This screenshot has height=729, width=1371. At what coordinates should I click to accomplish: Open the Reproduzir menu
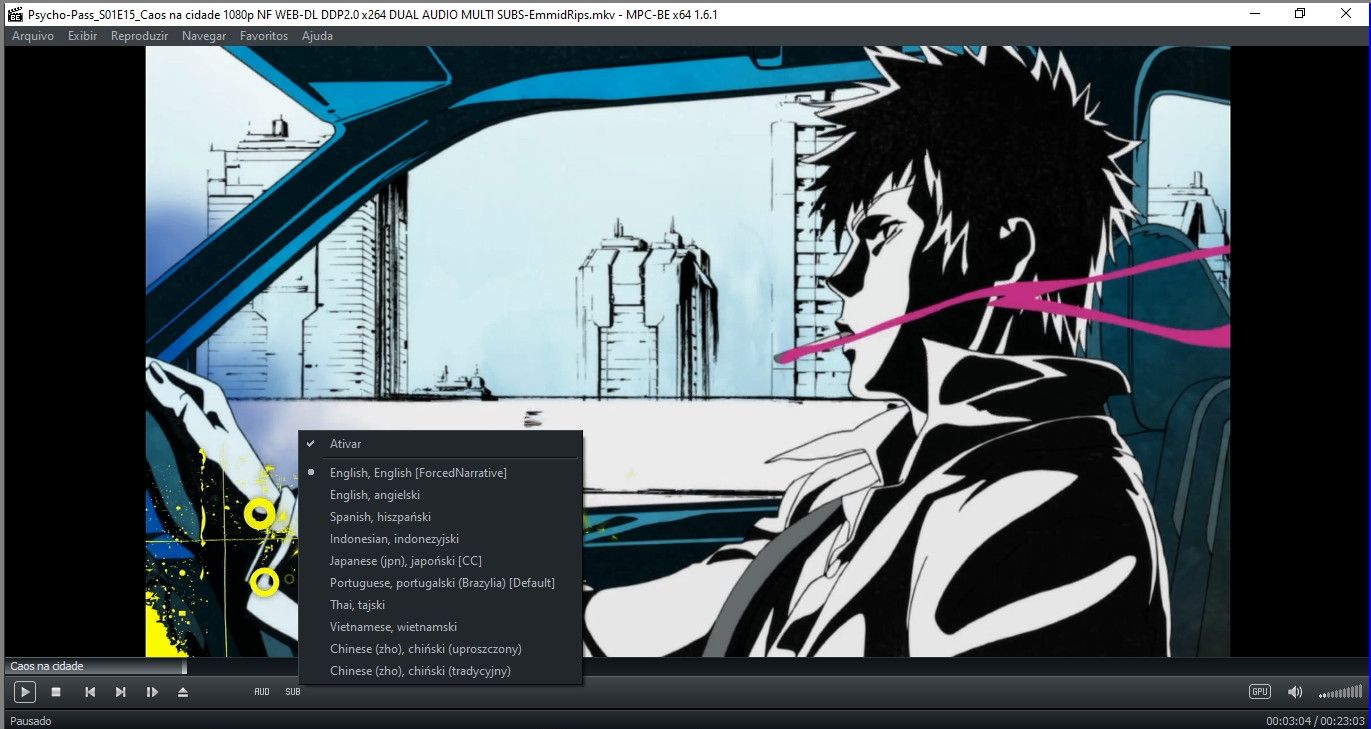139,36
